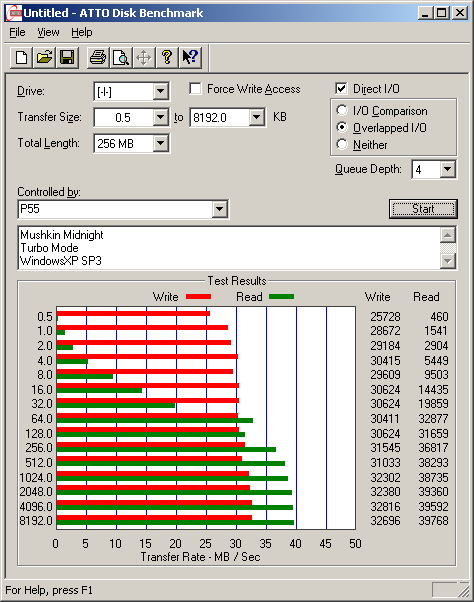Expand the Queue Depth dropdown

[447, 169]
